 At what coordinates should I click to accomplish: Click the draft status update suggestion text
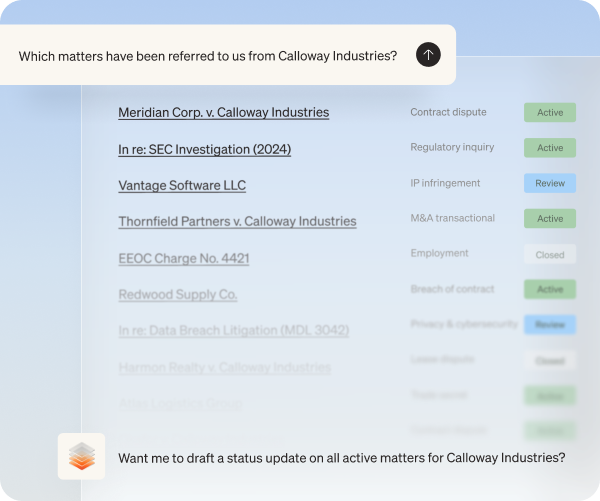click(341, 458)
